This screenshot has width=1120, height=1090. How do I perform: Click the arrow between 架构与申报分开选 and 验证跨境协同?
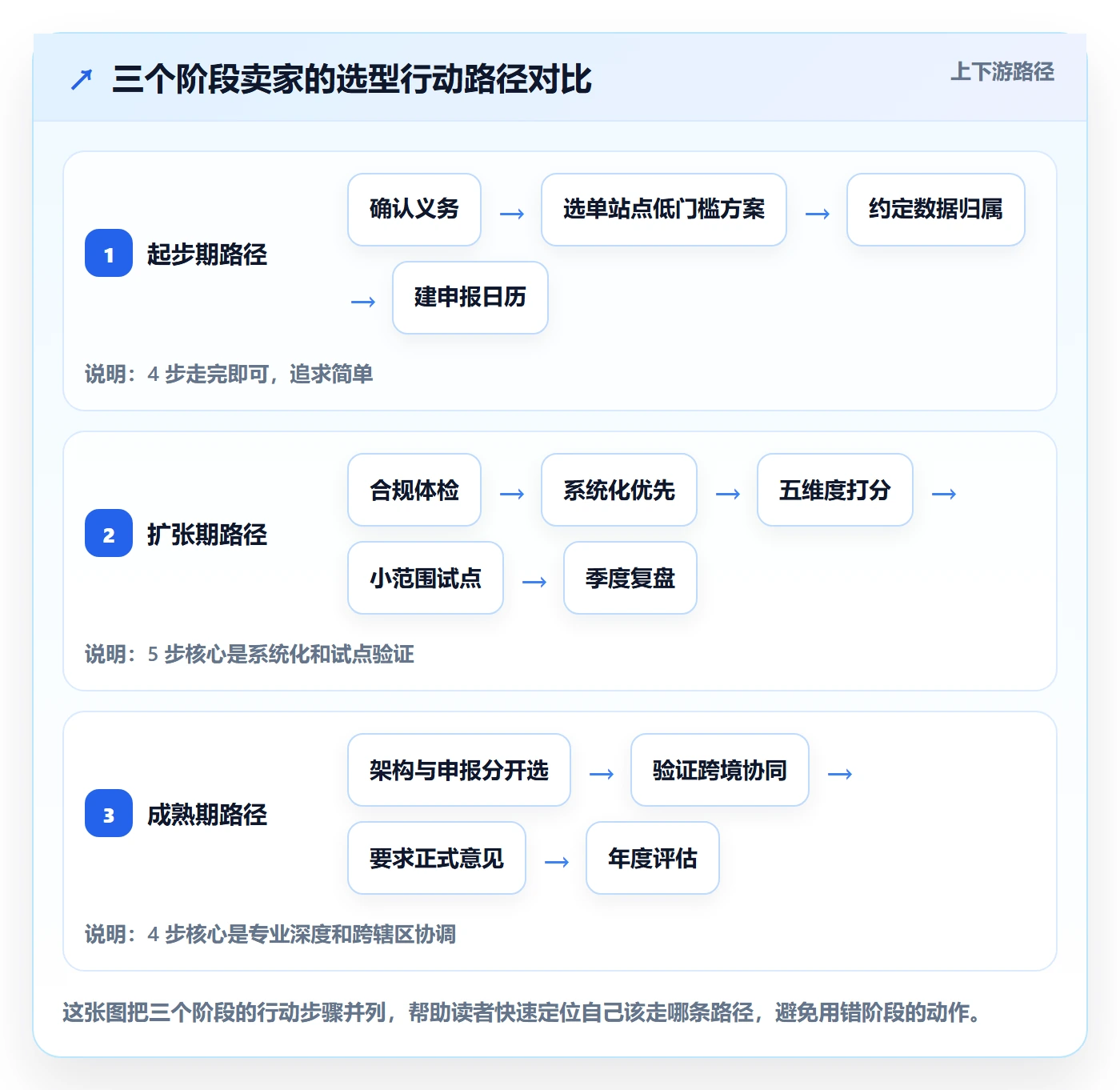[602, 774]
